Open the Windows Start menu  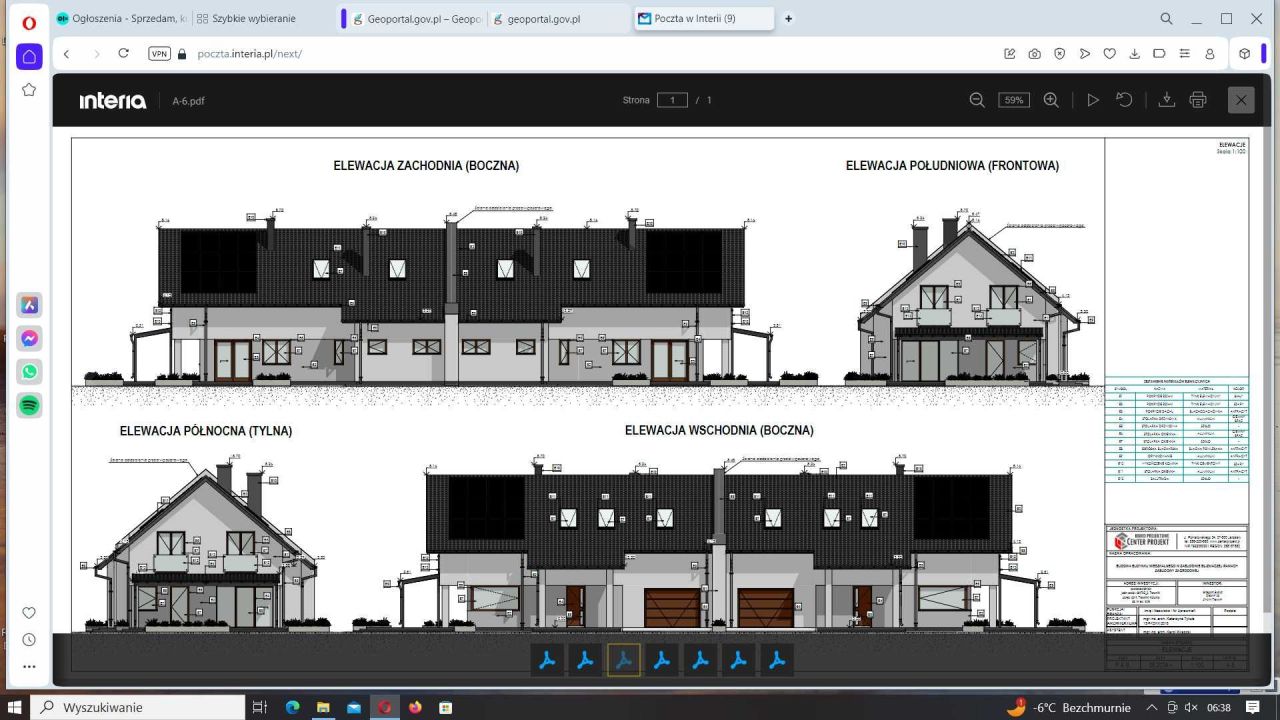(15, 707)
